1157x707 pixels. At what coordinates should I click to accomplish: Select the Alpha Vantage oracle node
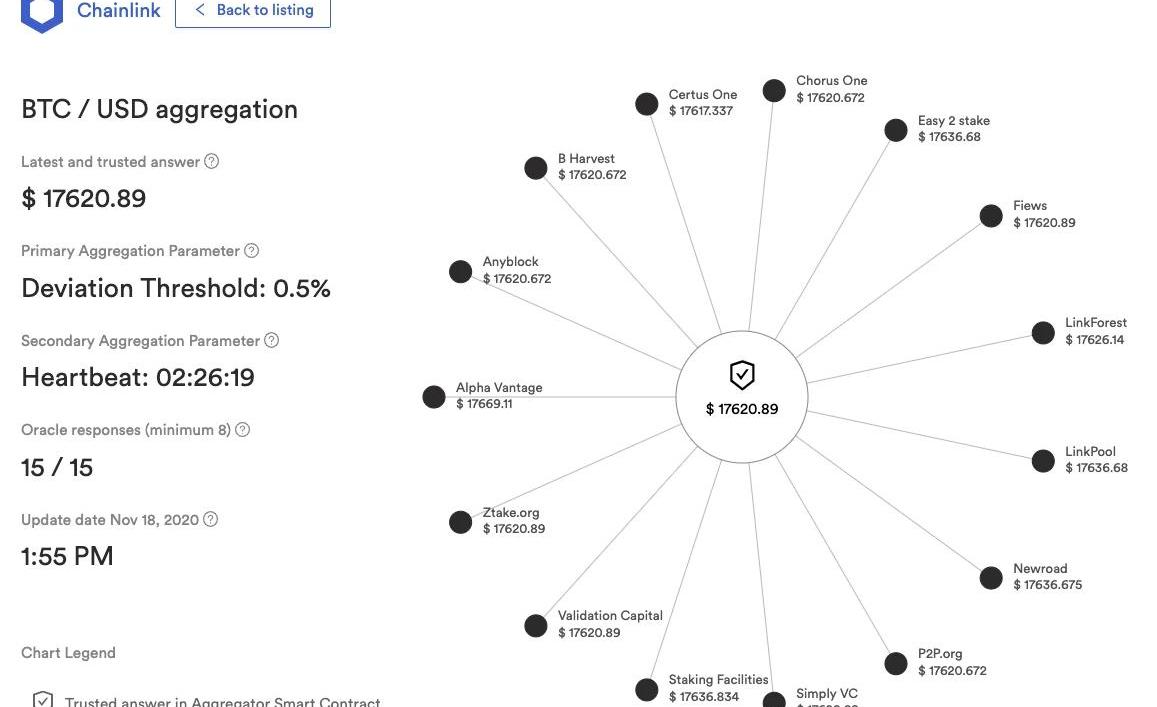tap(434, 396)
